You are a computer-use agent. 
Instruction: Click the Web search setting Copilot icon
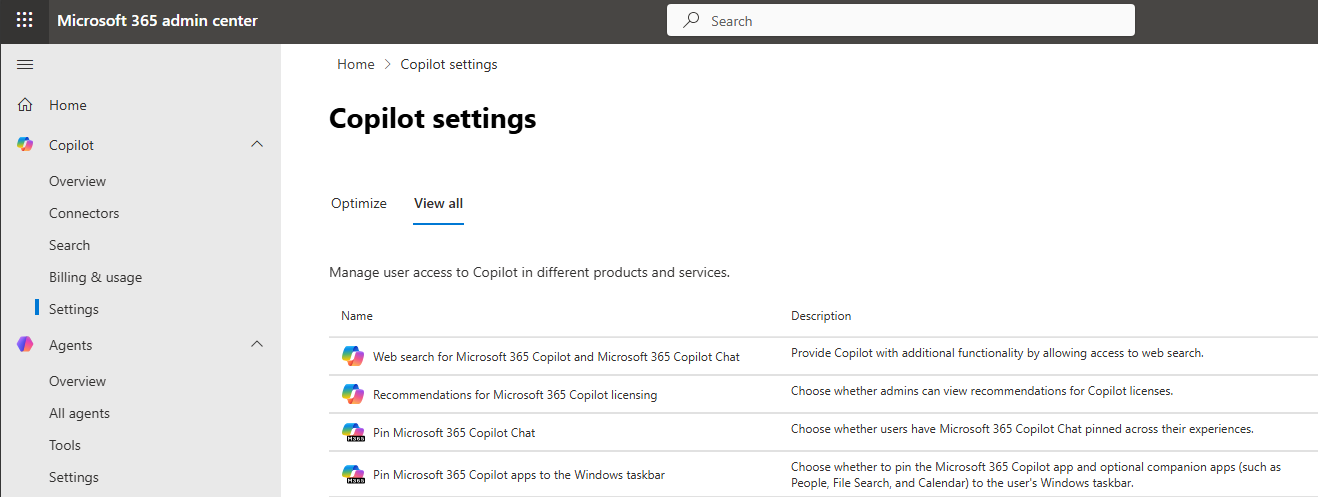tap(353, 356)
